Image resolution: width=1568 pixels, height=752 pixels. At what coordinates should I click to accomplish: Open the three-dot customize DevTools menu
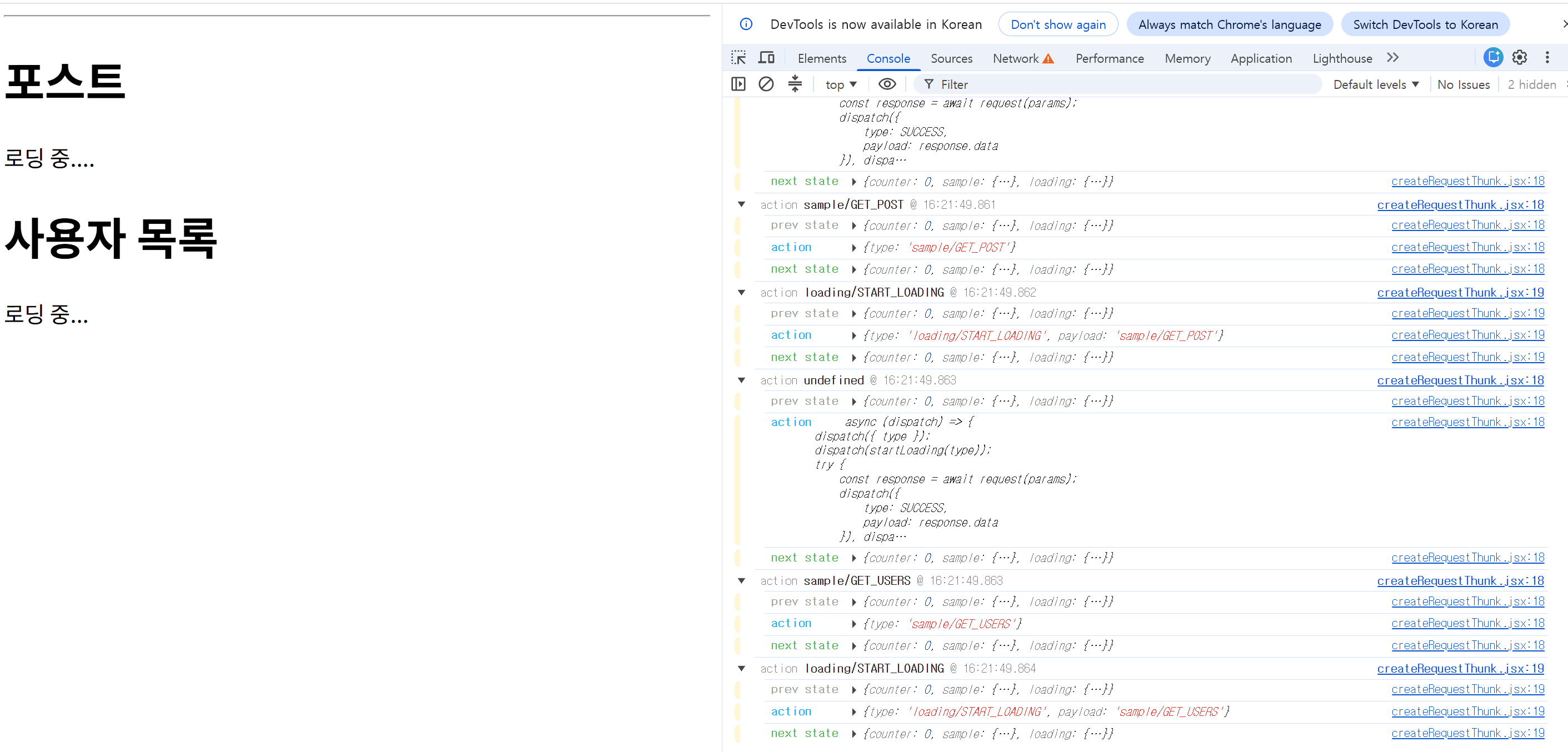click(x=1547, y=58)
